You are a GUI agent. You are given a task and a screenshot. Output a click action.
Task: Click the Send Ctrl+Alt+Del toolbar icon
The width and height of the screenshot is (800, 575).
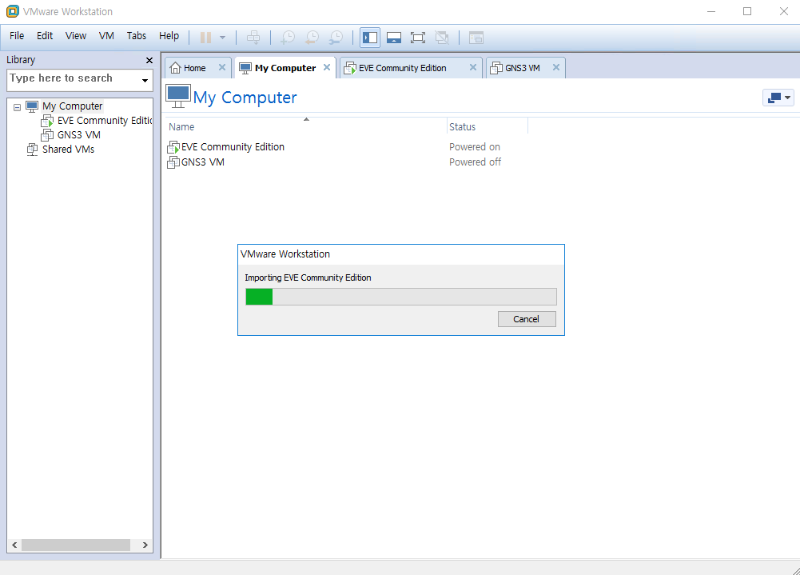coord(254,37)
